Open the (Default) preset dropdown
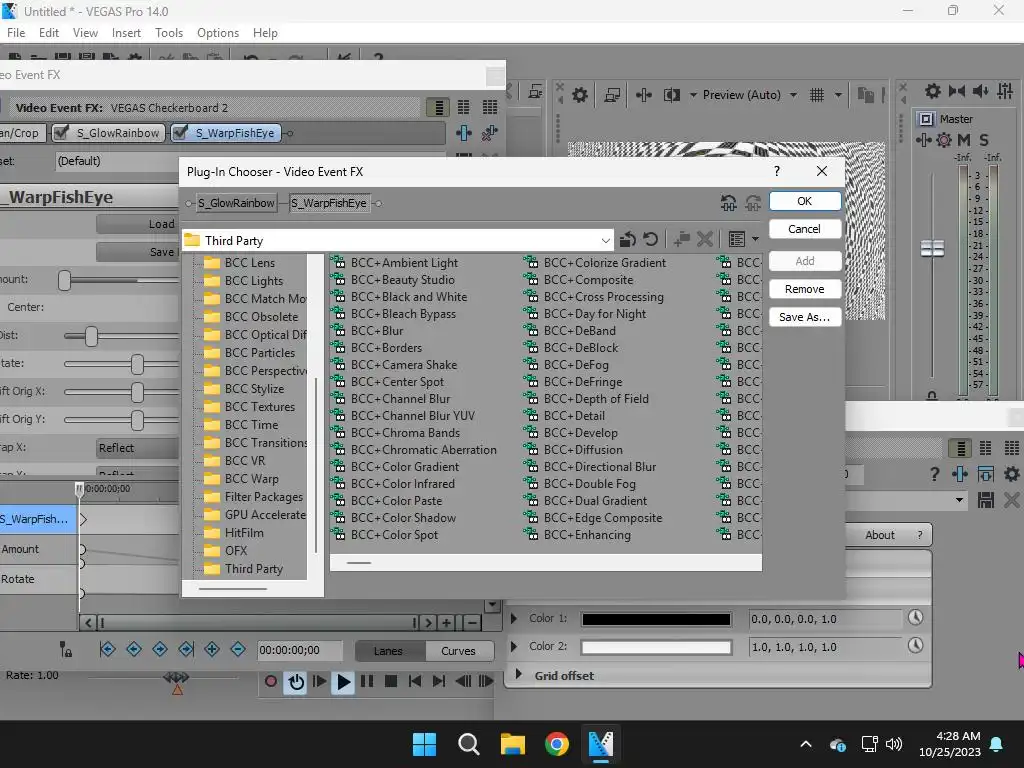1024x768 pixels. pos(118,161)
